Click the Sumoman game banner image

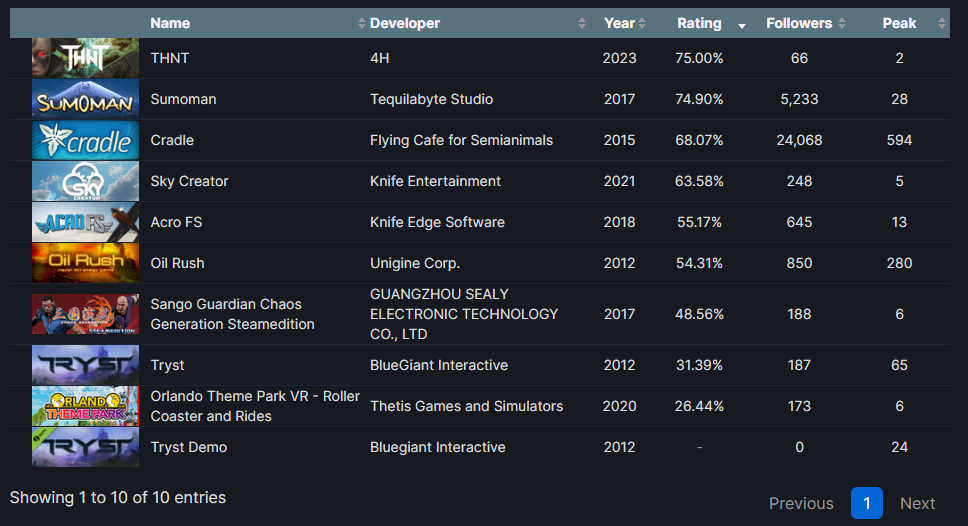point(85,99)
